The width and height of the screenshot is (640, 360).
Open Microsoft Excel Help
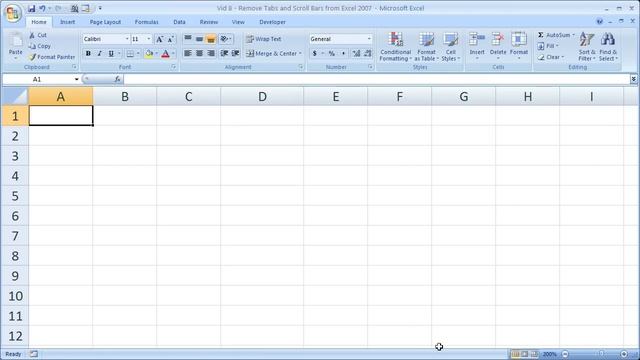click(x=599, y=22)
